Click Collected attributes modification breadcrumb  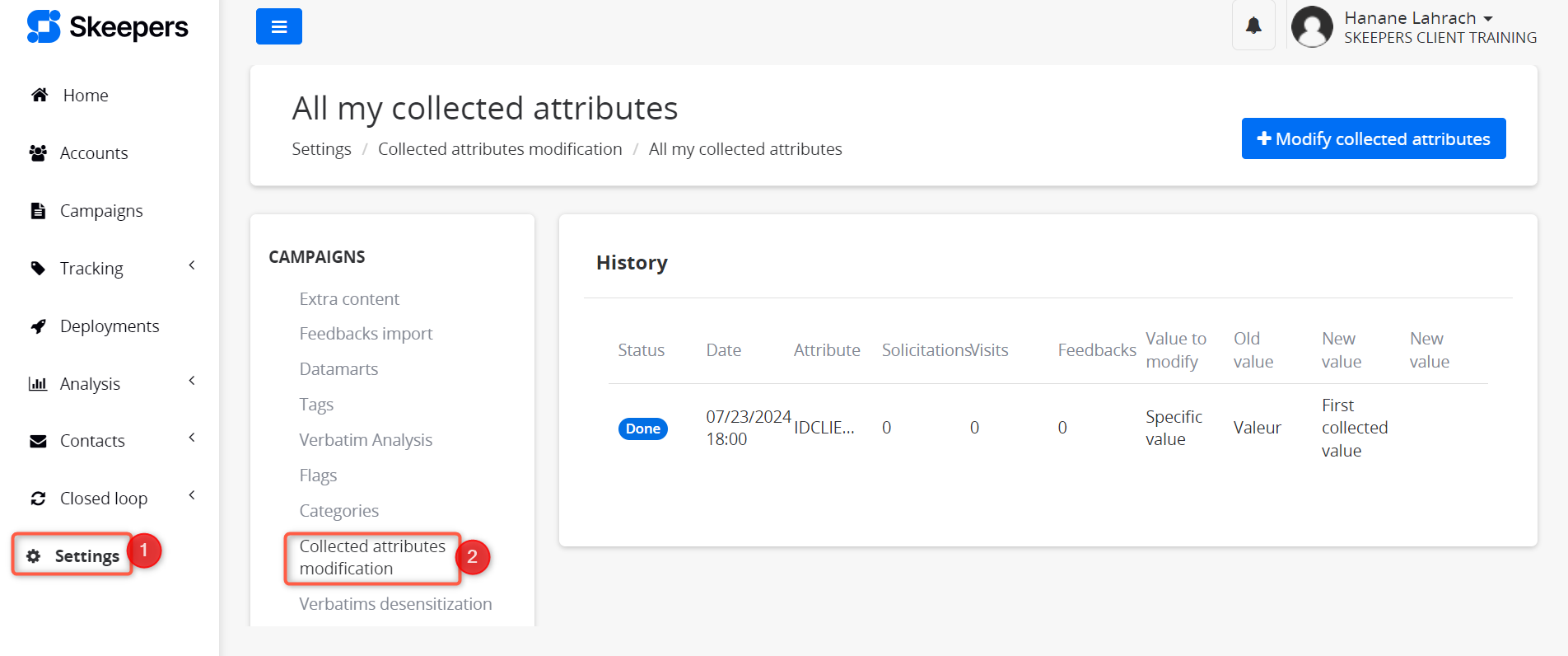tap(500, 149)
